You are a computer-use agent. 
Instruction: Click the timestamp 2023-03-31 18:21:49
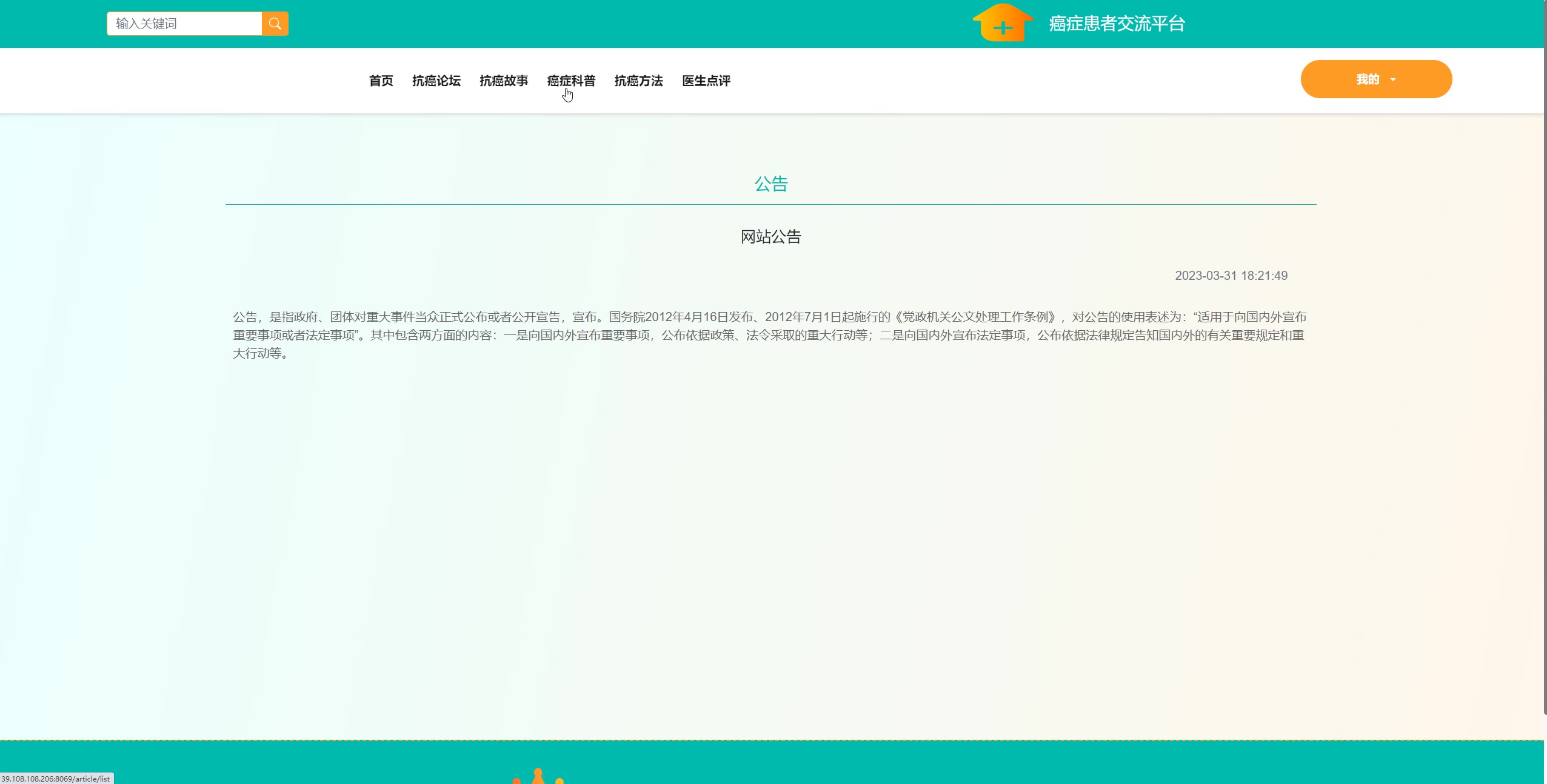[x=1231, y=276]
